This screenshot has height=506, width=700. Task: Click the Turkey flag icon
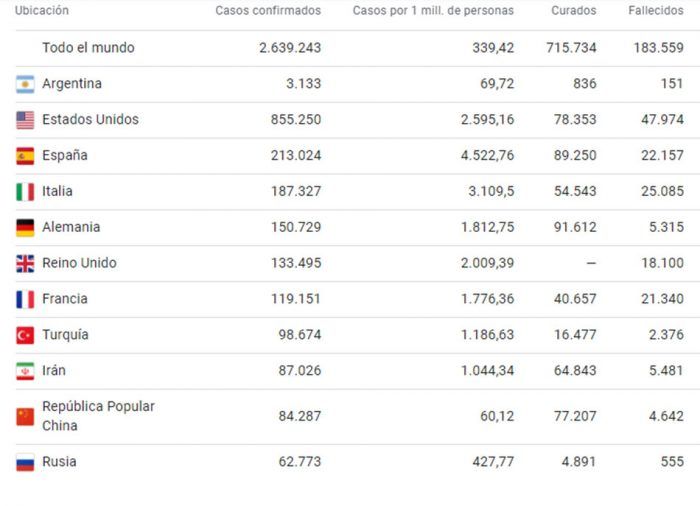(25, 335)
